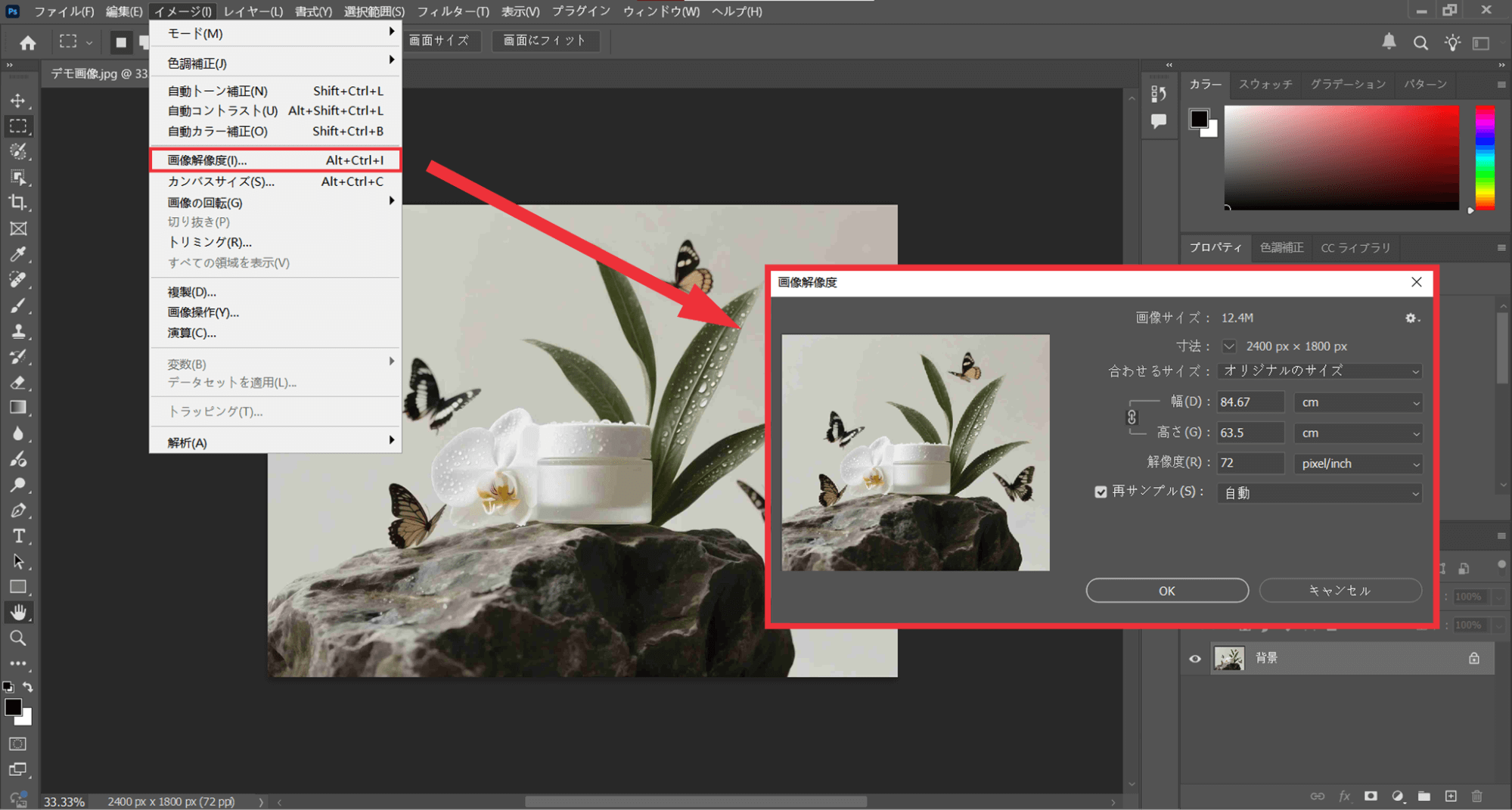Viewport: 1512px width, 810px height.
Task: Select the Crop tool
Action: pos(18,203)
